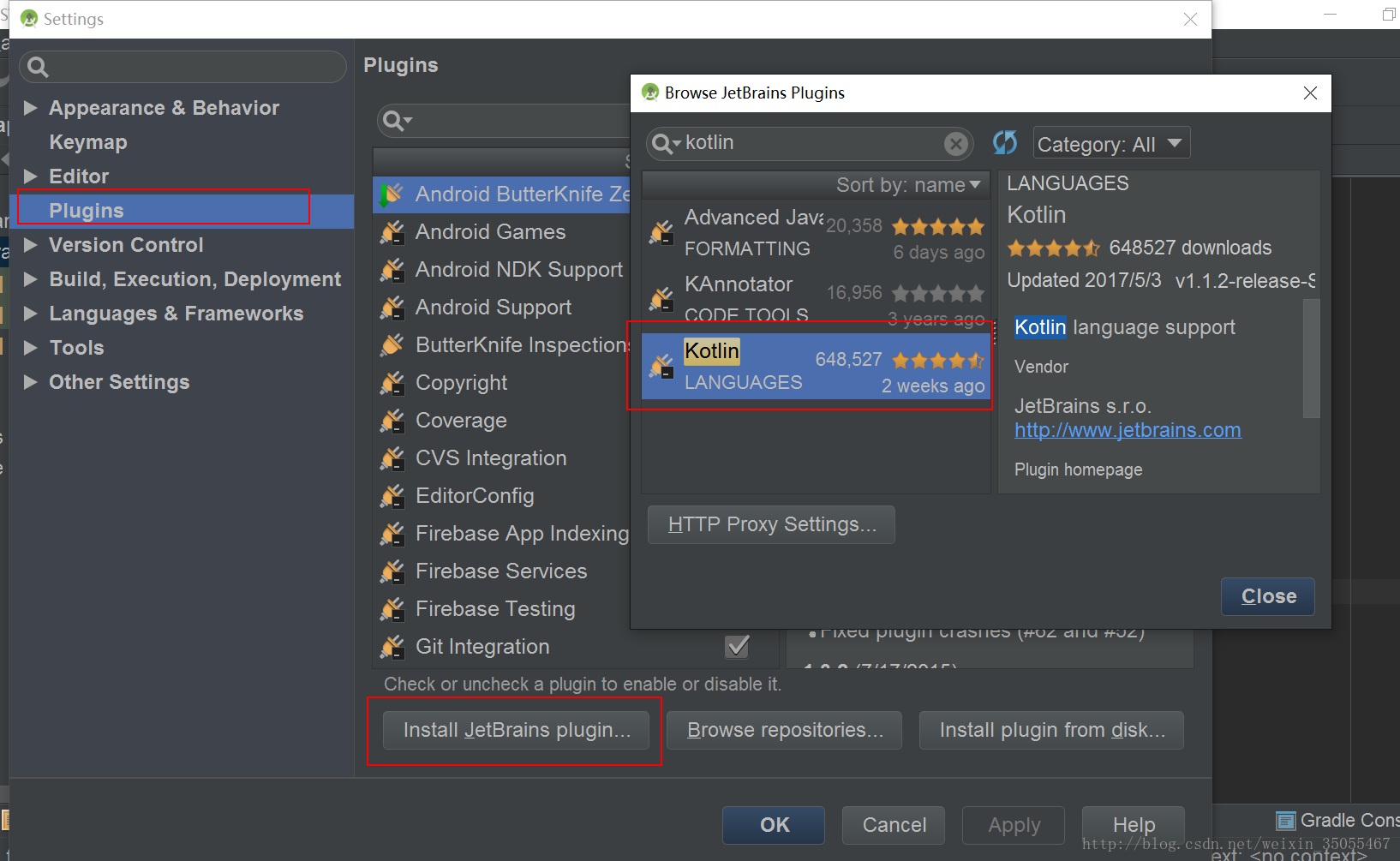This screenshot has width=1400, height=861.
Task: Open the Category: All dropdown
Action: coord(1111,144)
